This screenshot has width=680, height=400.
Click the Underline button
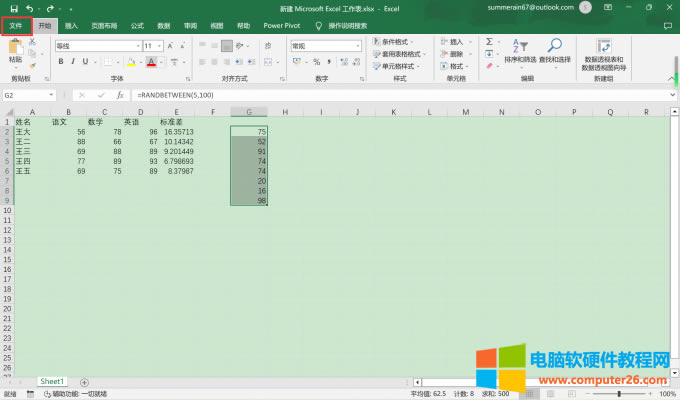click(x=87, y=61)
